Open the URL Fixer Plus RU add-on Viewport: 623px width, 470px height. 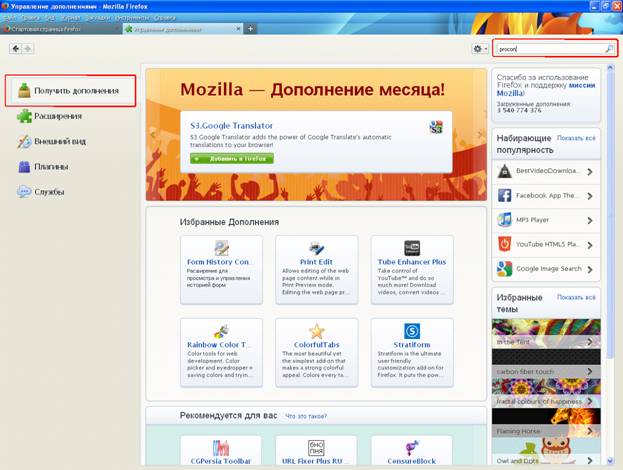(316, 451)
